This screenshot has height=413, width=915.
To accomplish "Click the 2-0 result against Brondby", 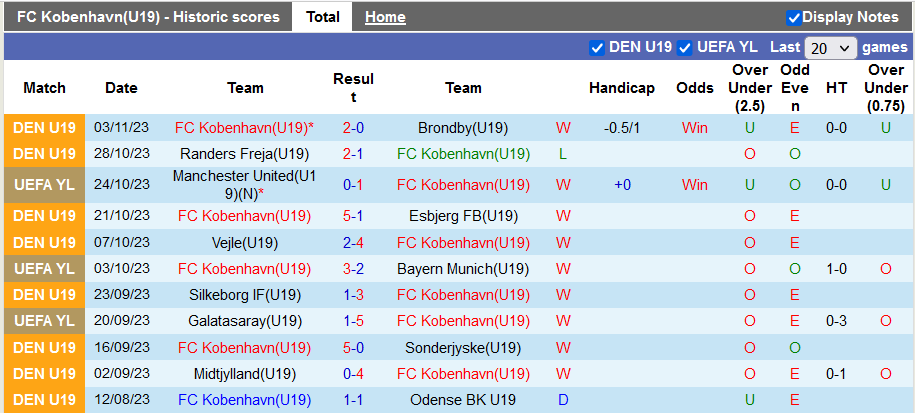I will coord(353,128).
